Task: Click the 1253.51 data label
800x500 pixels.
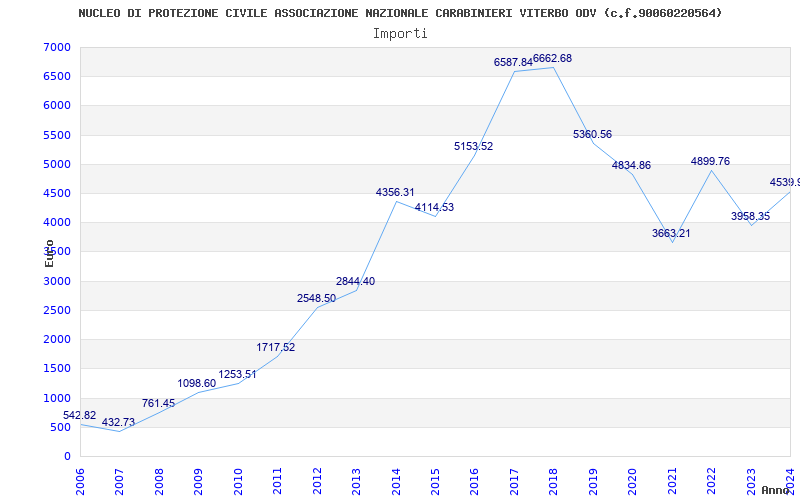Action: click(237, 374)
